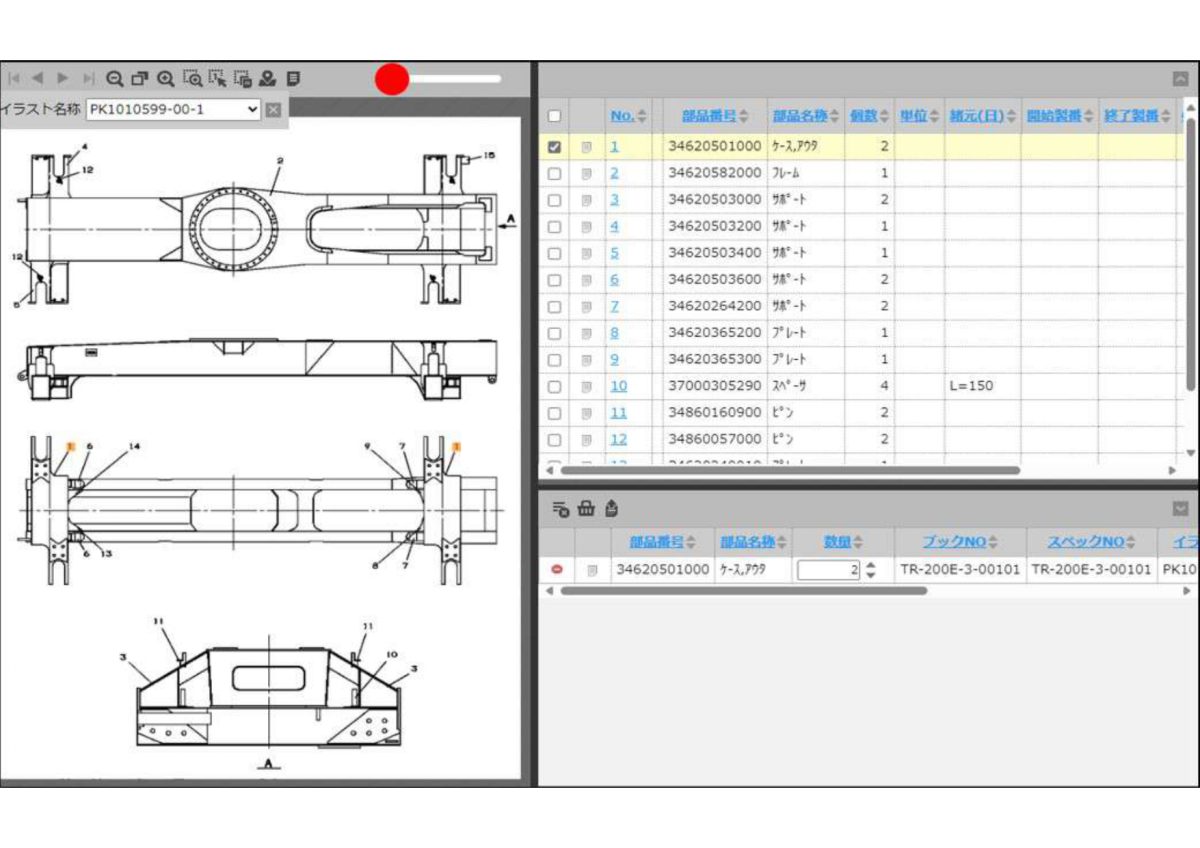Check the checkbox for part 34620503000
The height and width of the screenshot is (848, 1200).
click(x=555, y=200)
